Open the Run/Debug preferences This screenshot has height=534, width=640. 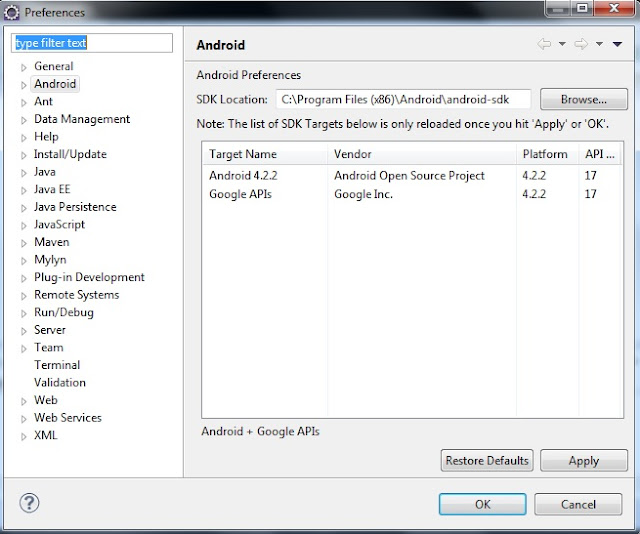tap(64, 312)
